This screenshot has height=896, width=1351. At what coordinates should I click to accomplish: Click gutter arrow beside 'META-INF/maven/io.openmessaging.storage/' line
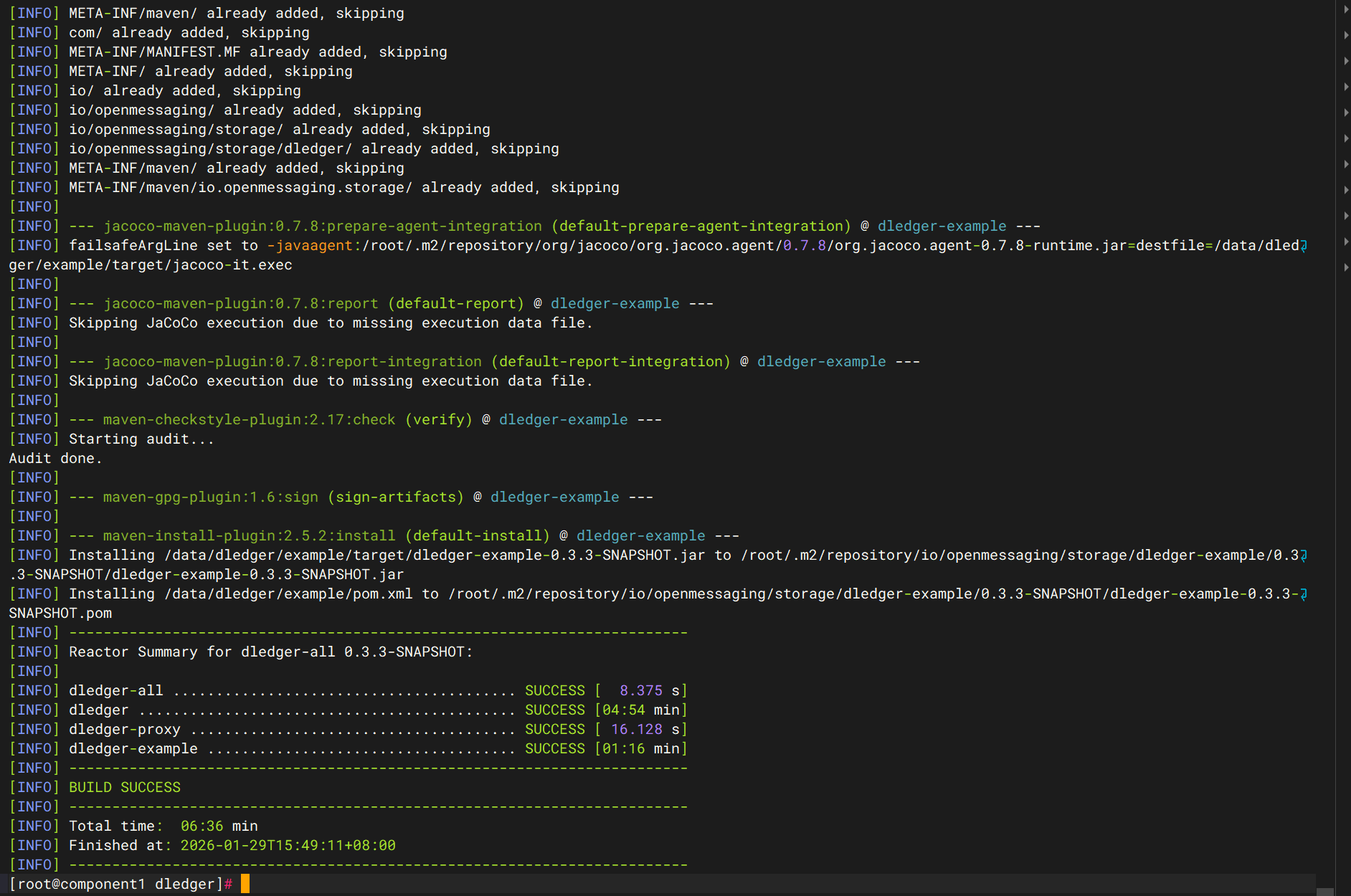pos(1346,190)
